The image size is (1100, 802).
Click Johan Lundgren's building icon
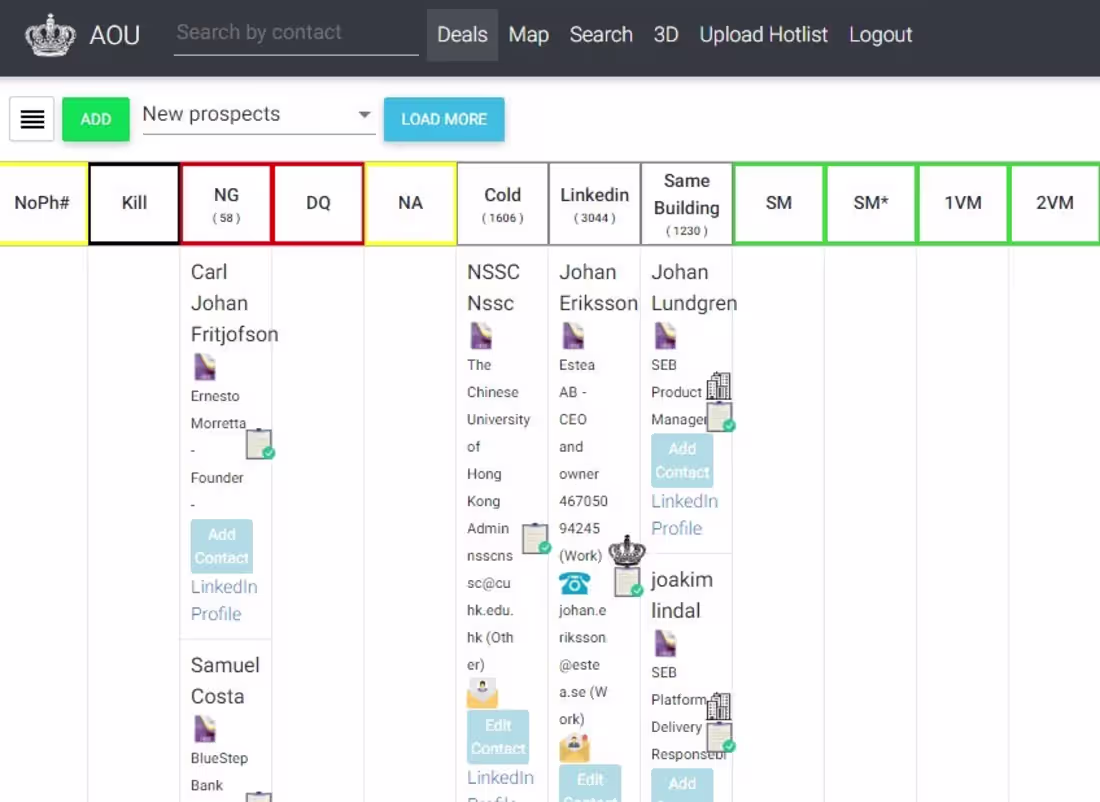718,386
